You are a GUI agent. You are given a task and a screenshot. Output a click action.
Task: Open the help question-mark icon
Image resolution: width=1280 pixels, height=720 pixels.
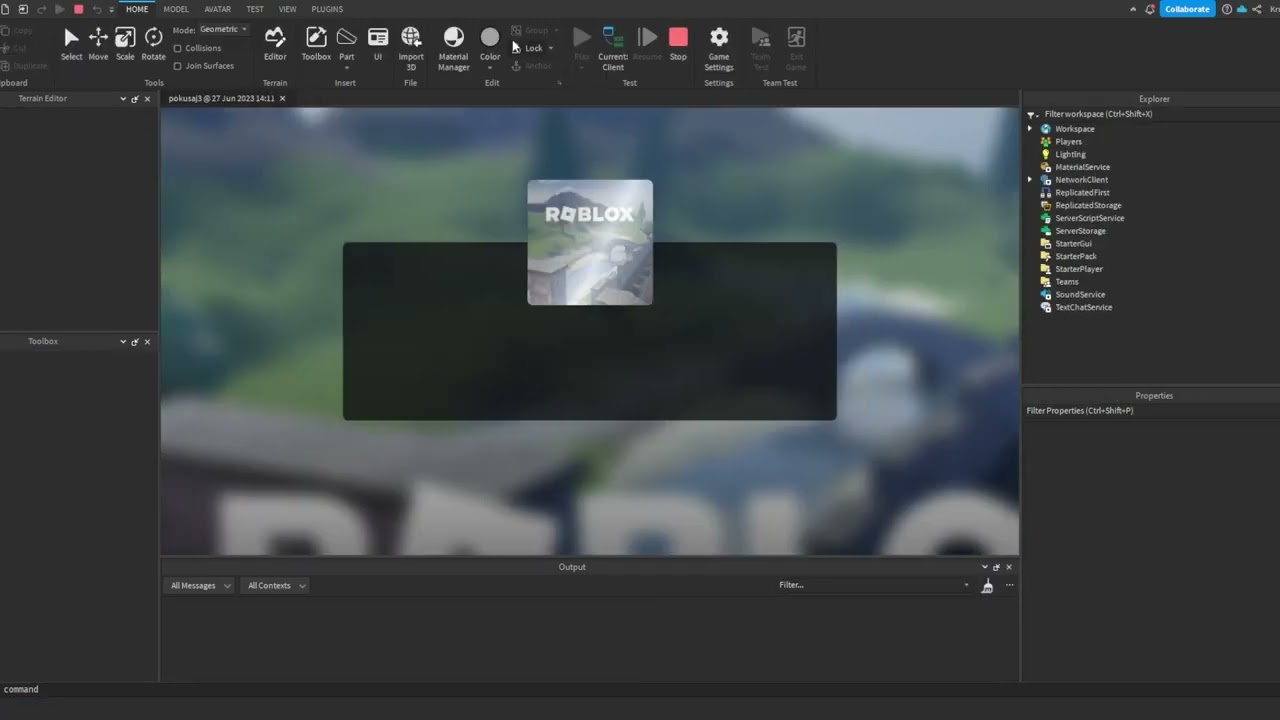1227,9
